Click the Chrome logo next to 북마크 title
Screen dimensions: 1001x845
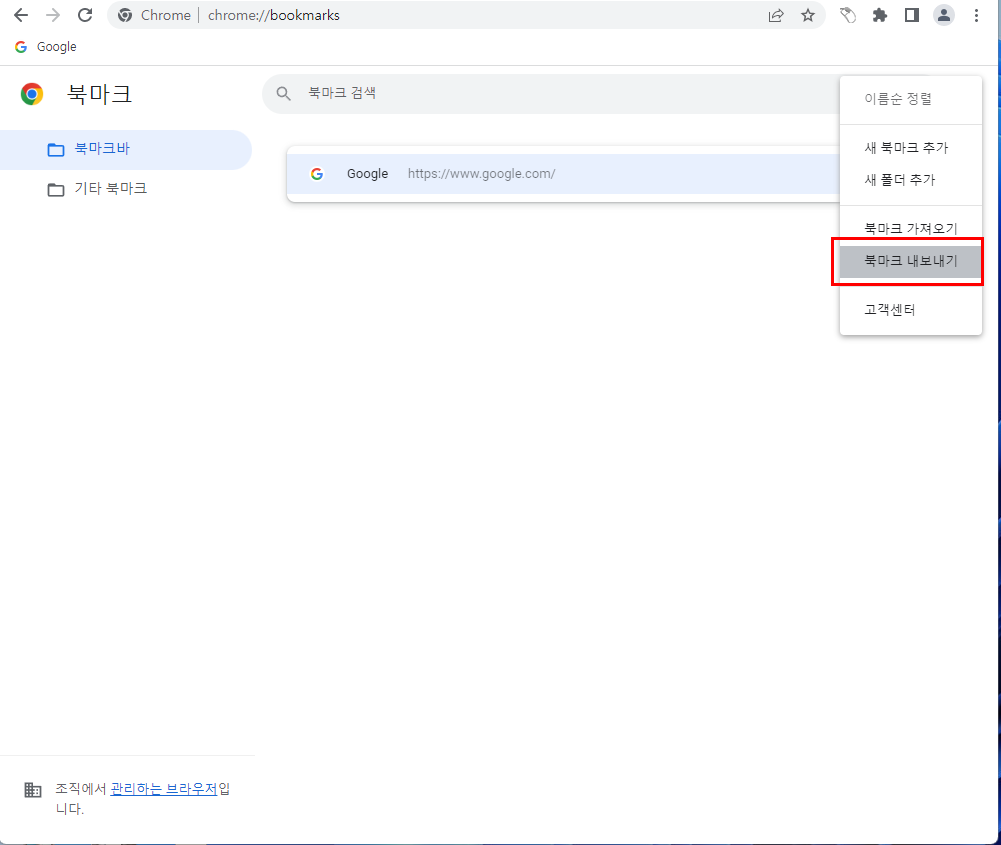[x=31, y=94]
